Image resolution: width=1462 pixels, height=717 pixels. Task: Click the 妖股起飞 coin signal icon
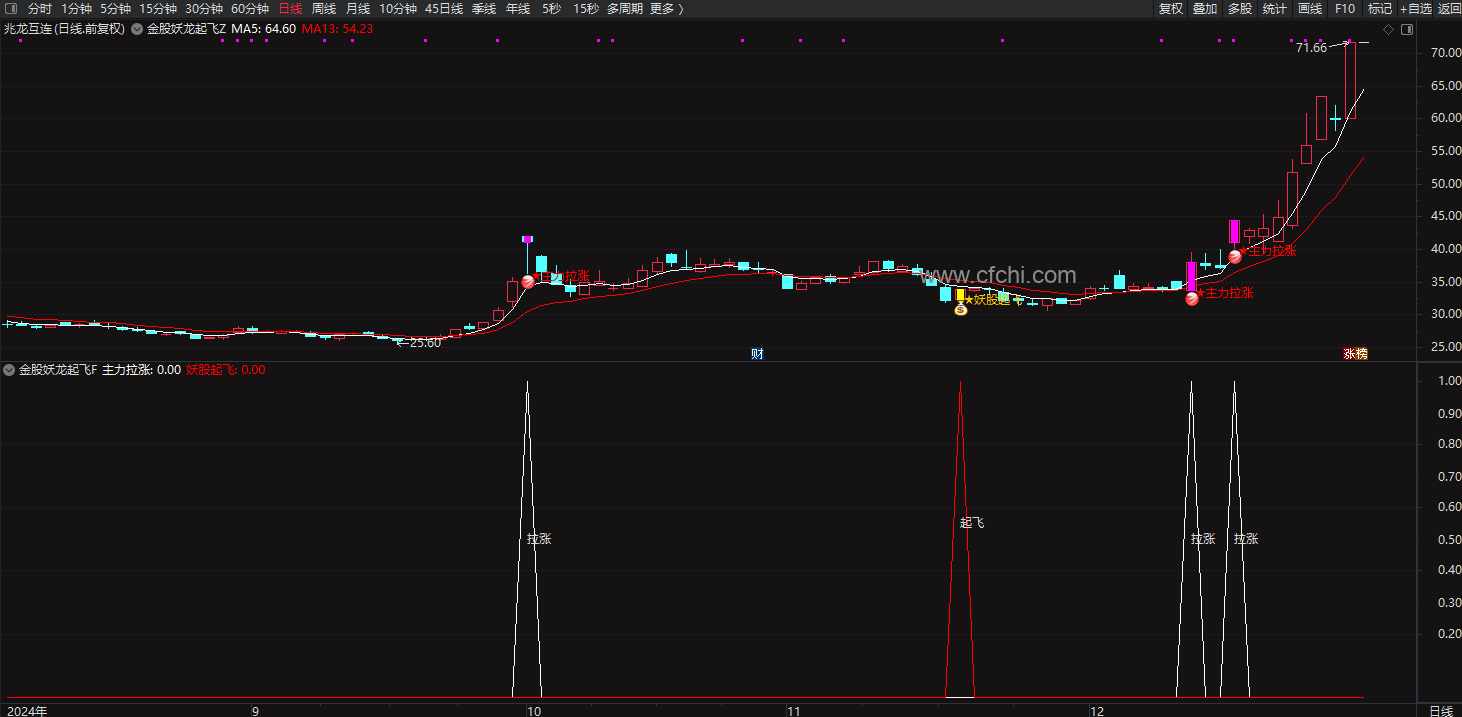coord(961,310)
